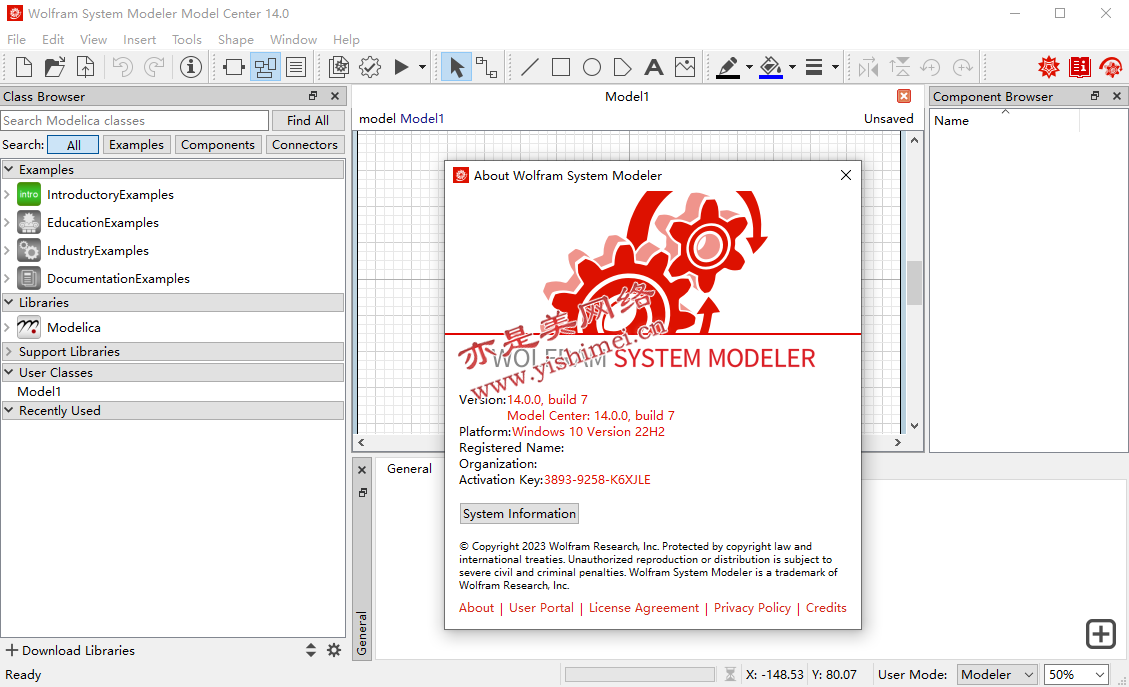
Task: Click the Flip Vertical icon
Action: point(899,67)
